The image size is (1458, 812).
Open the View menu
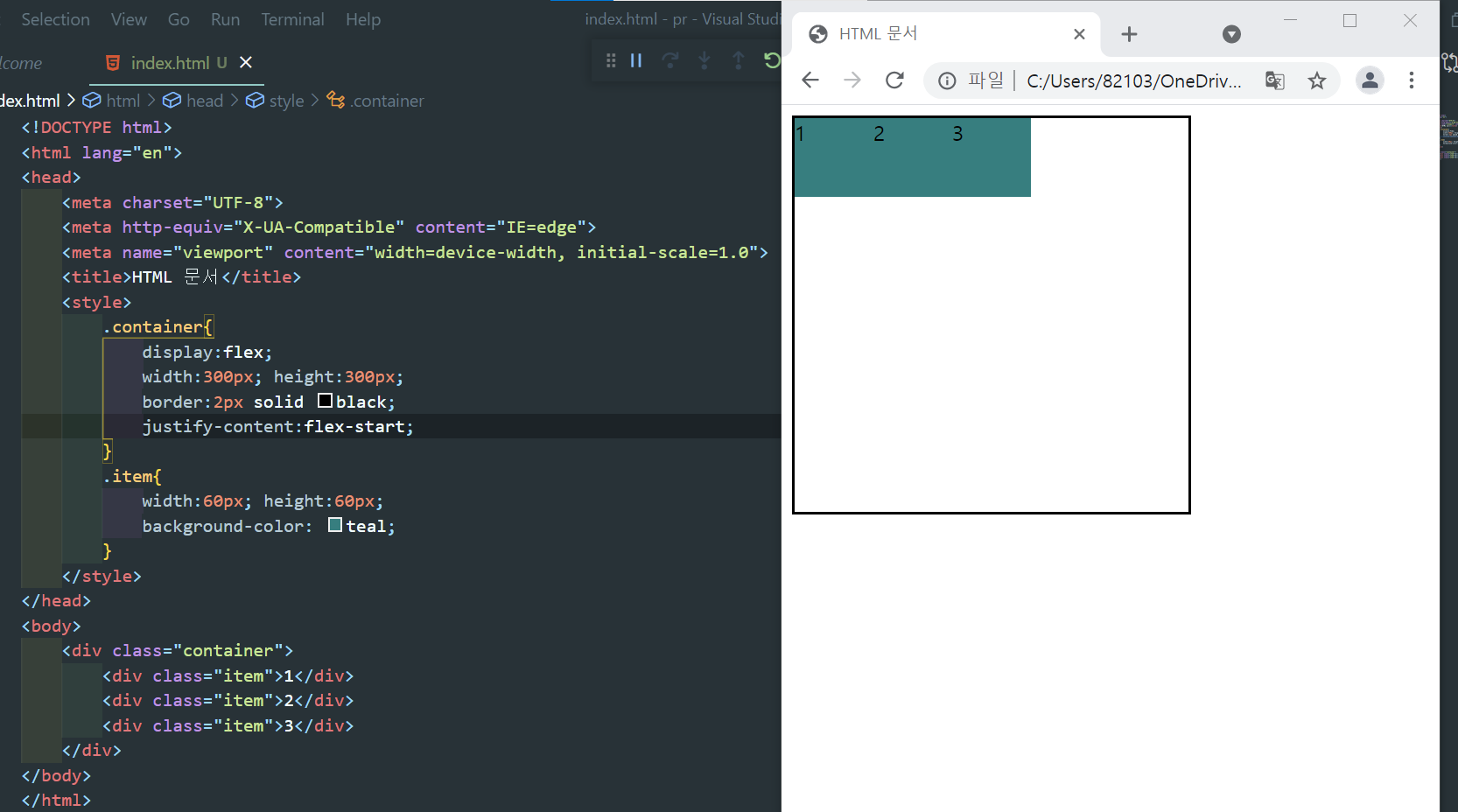click(x=129, y=19)
